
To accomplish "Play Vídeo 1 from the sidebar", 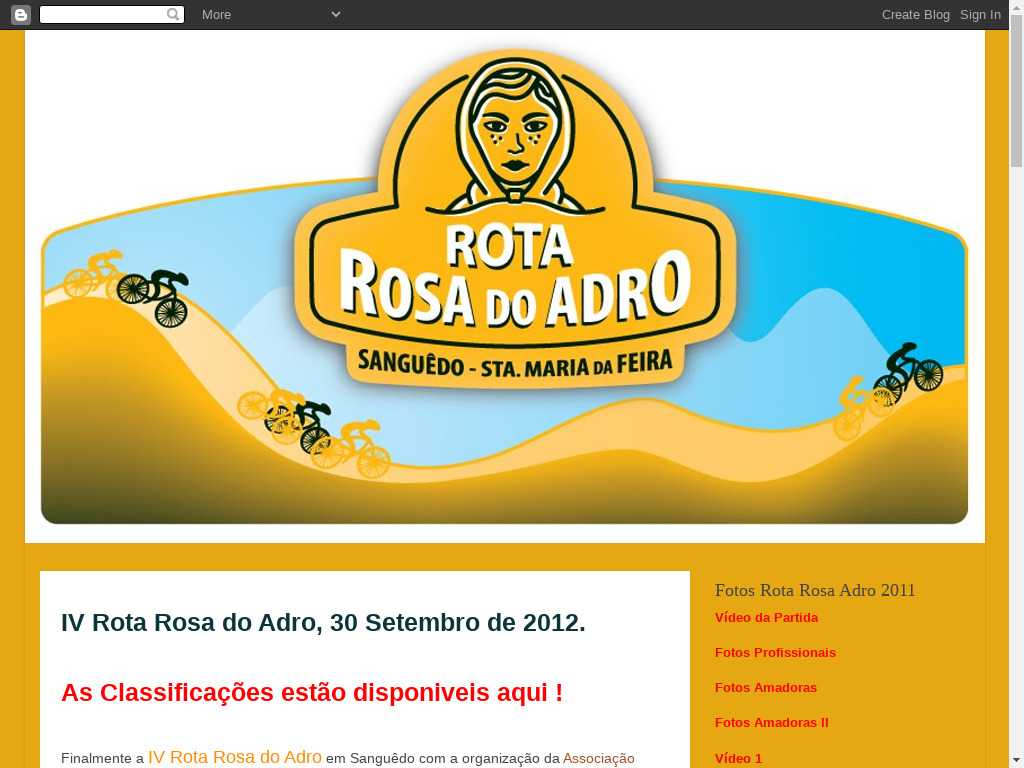I will pos(738,758).
